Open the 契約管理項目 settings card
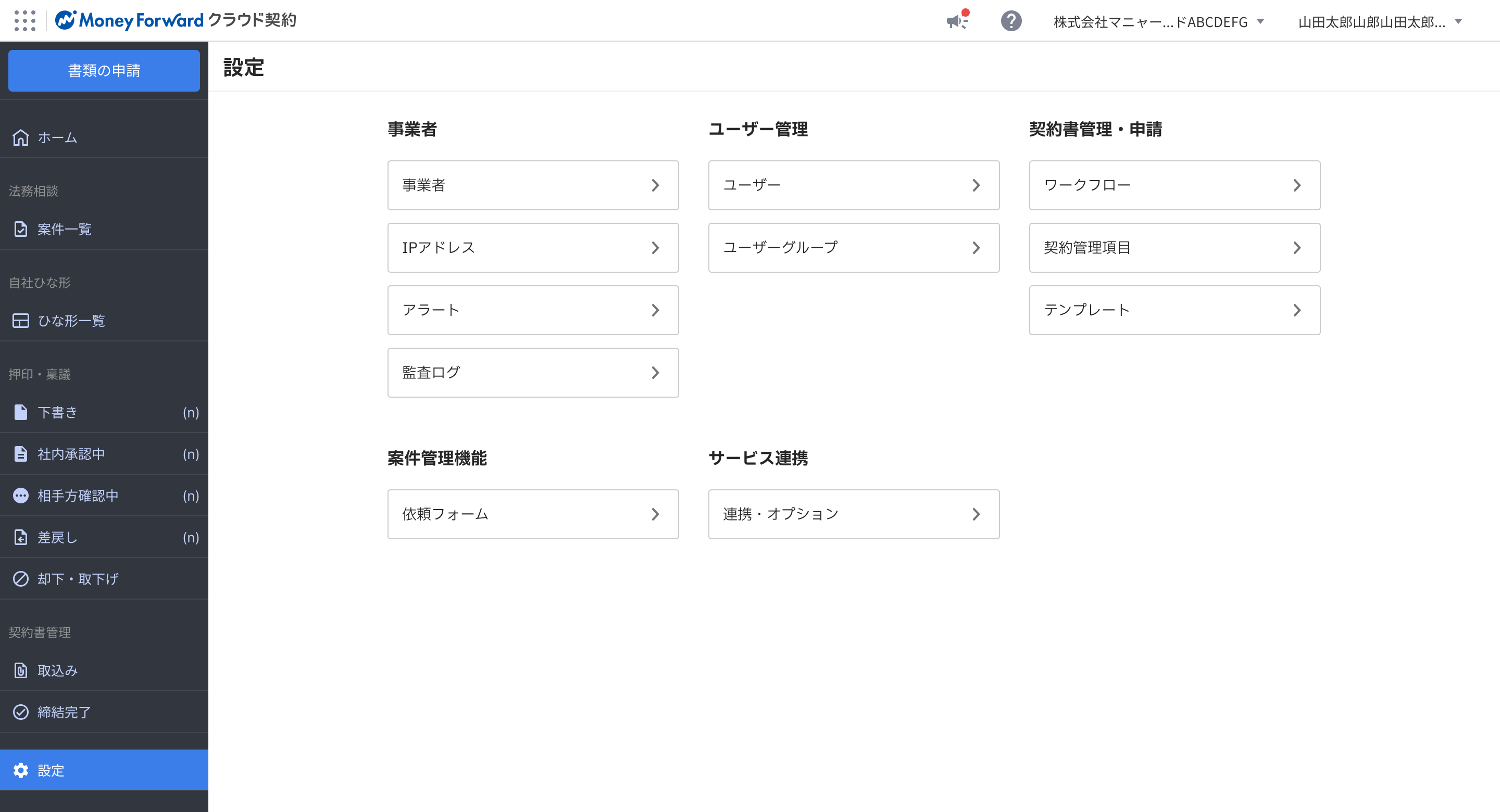1500x812 pixels. (1175, 247)
